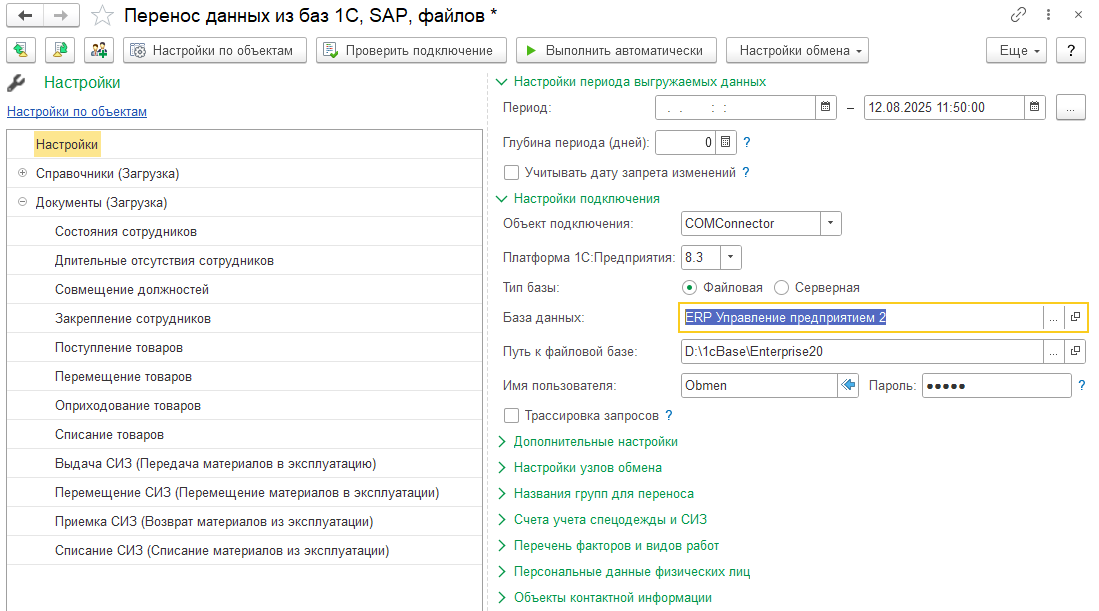Open calculator for period depth field

[726, 143]
